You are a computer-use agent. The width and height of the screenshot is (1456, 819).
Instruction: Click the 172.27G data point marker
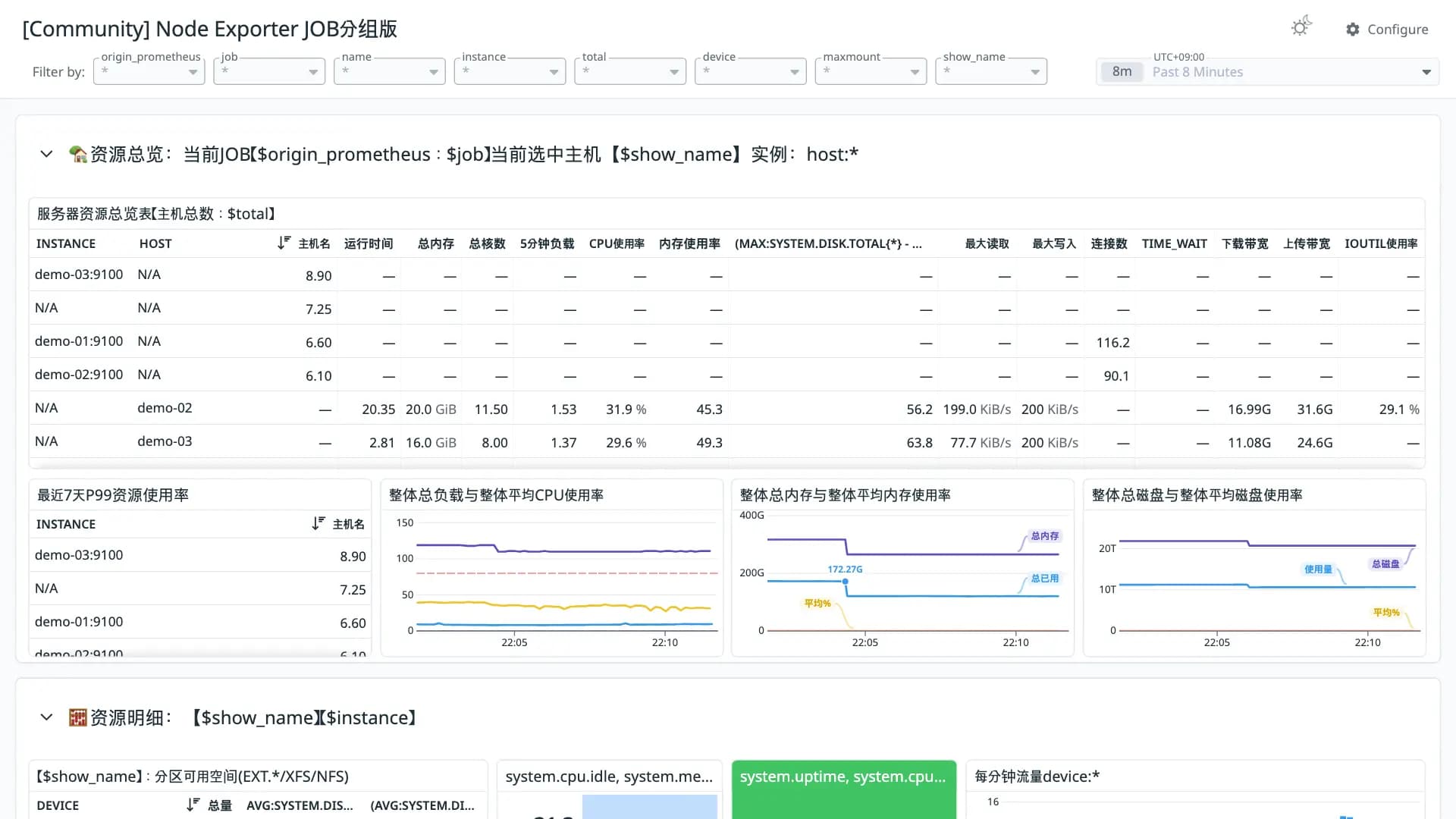(x=845, y=582)
